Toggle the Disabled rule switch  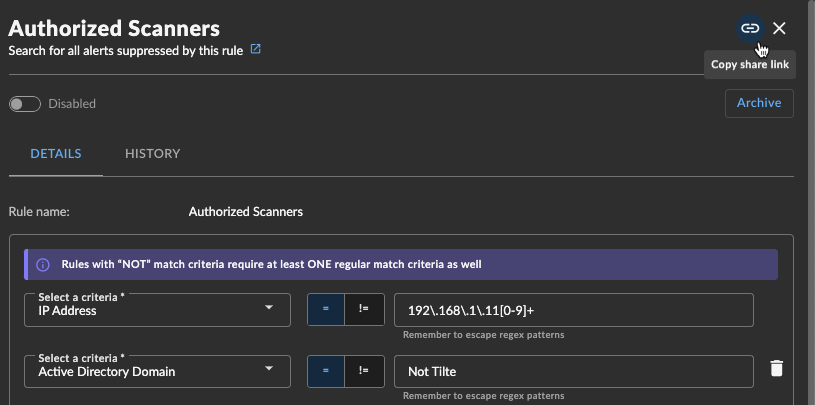click(25, 104)
